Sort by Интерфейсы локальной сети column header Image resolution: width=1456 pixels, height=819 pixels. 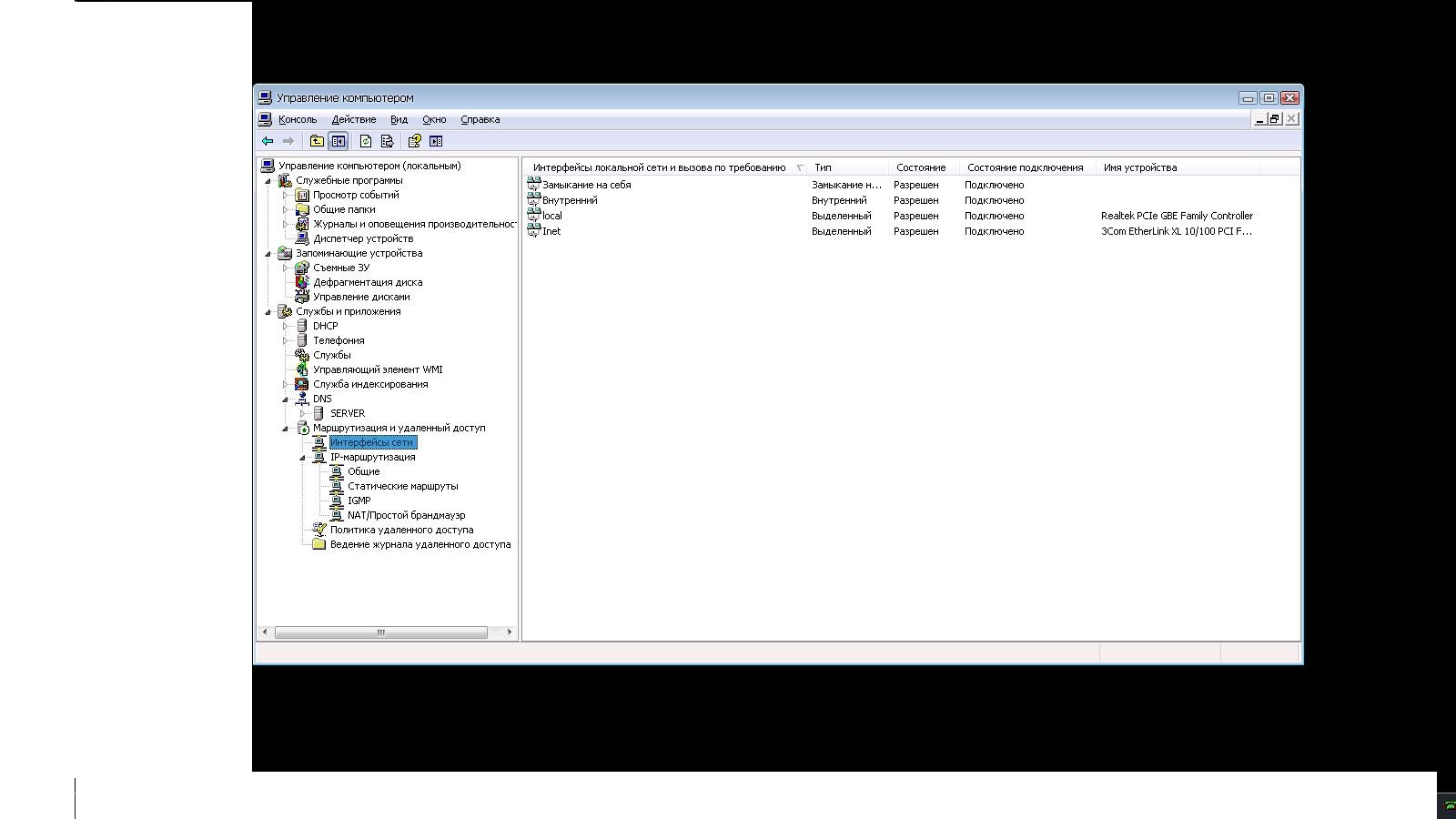[665, 167]
